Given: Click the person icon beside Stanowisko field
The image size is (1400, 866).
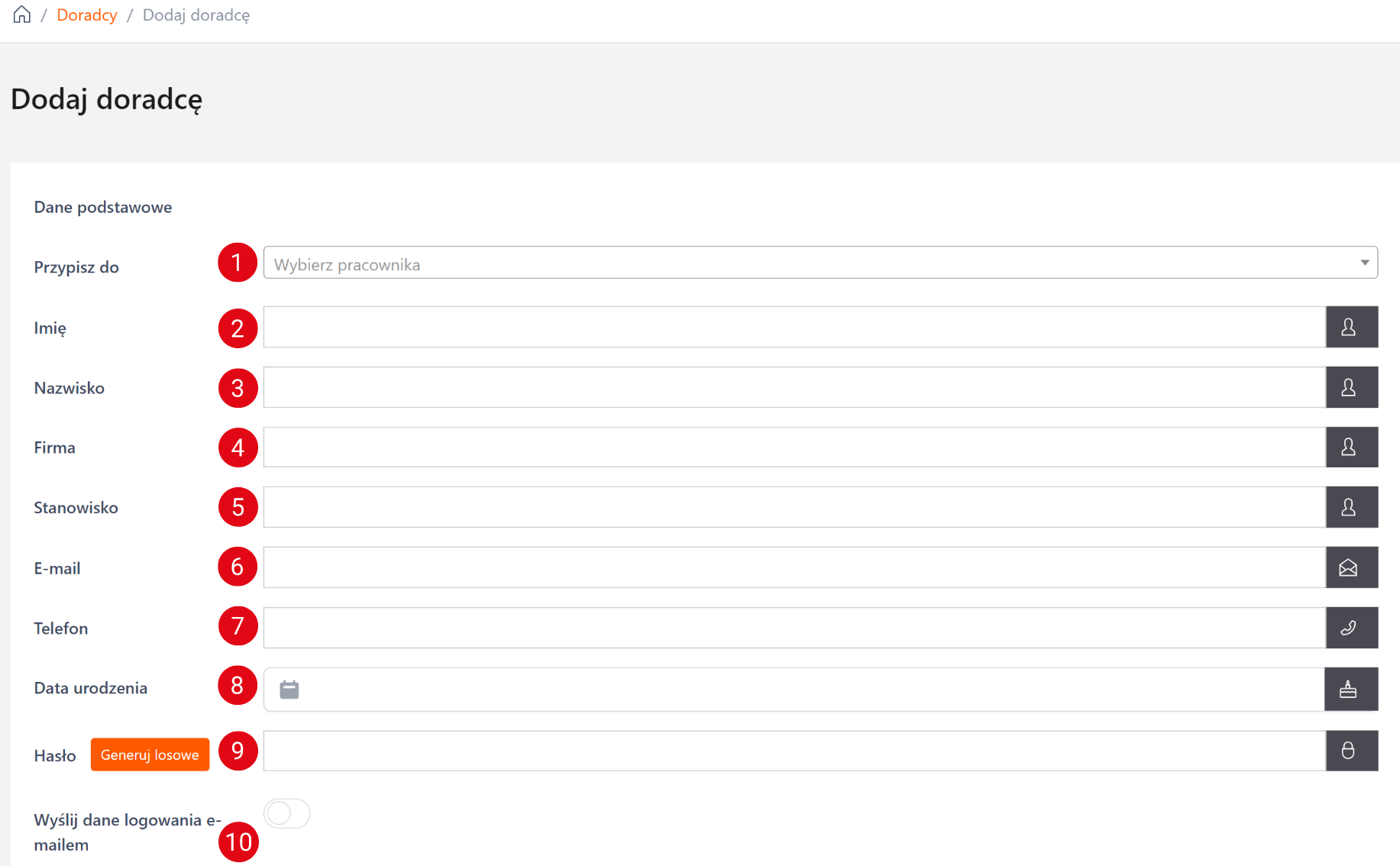Looking at the screenshot, I should coord(1350,508).
